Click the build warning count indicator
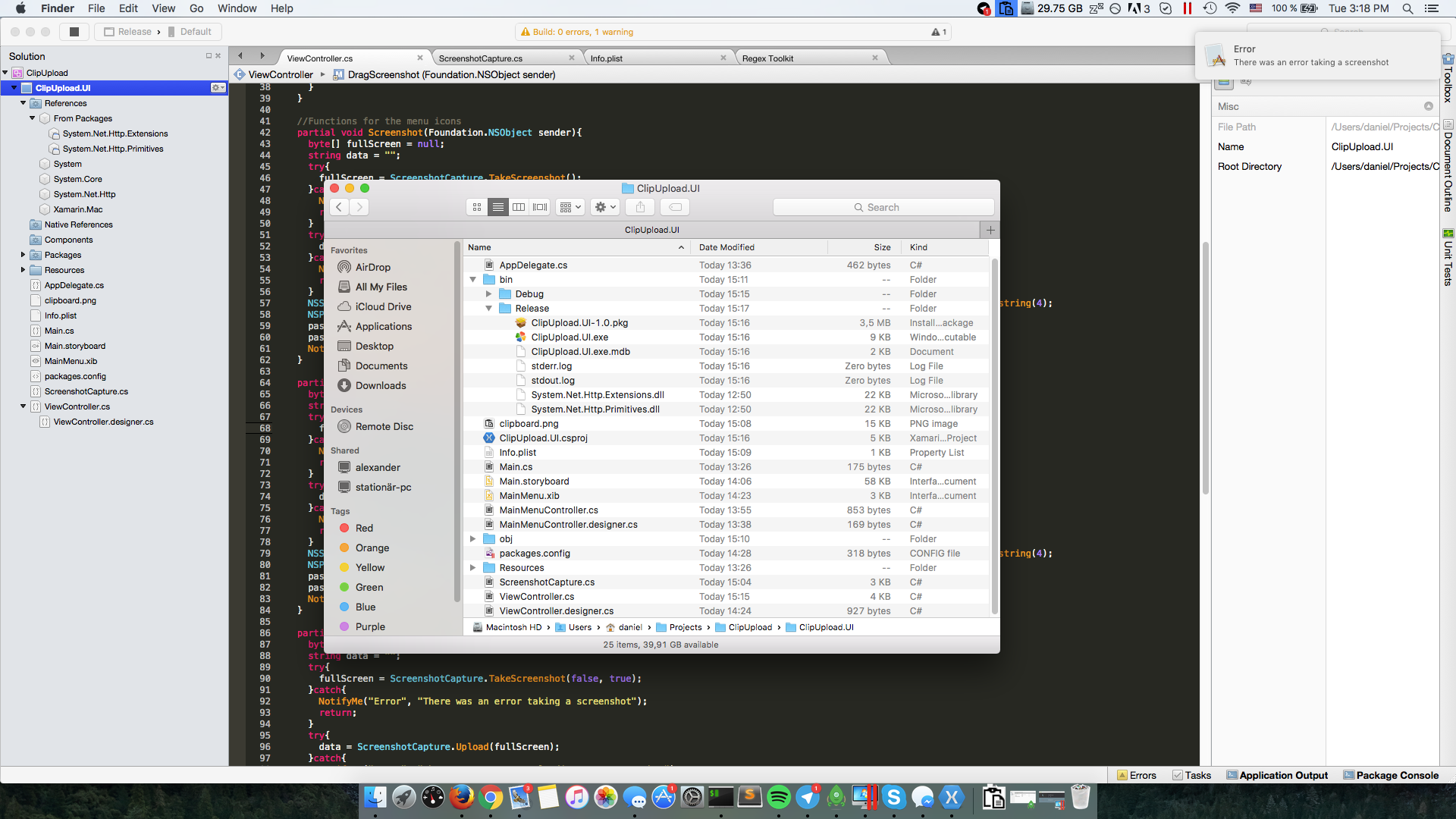The height and width of the screenshot is (819, 1456). [x=939, y=32]
